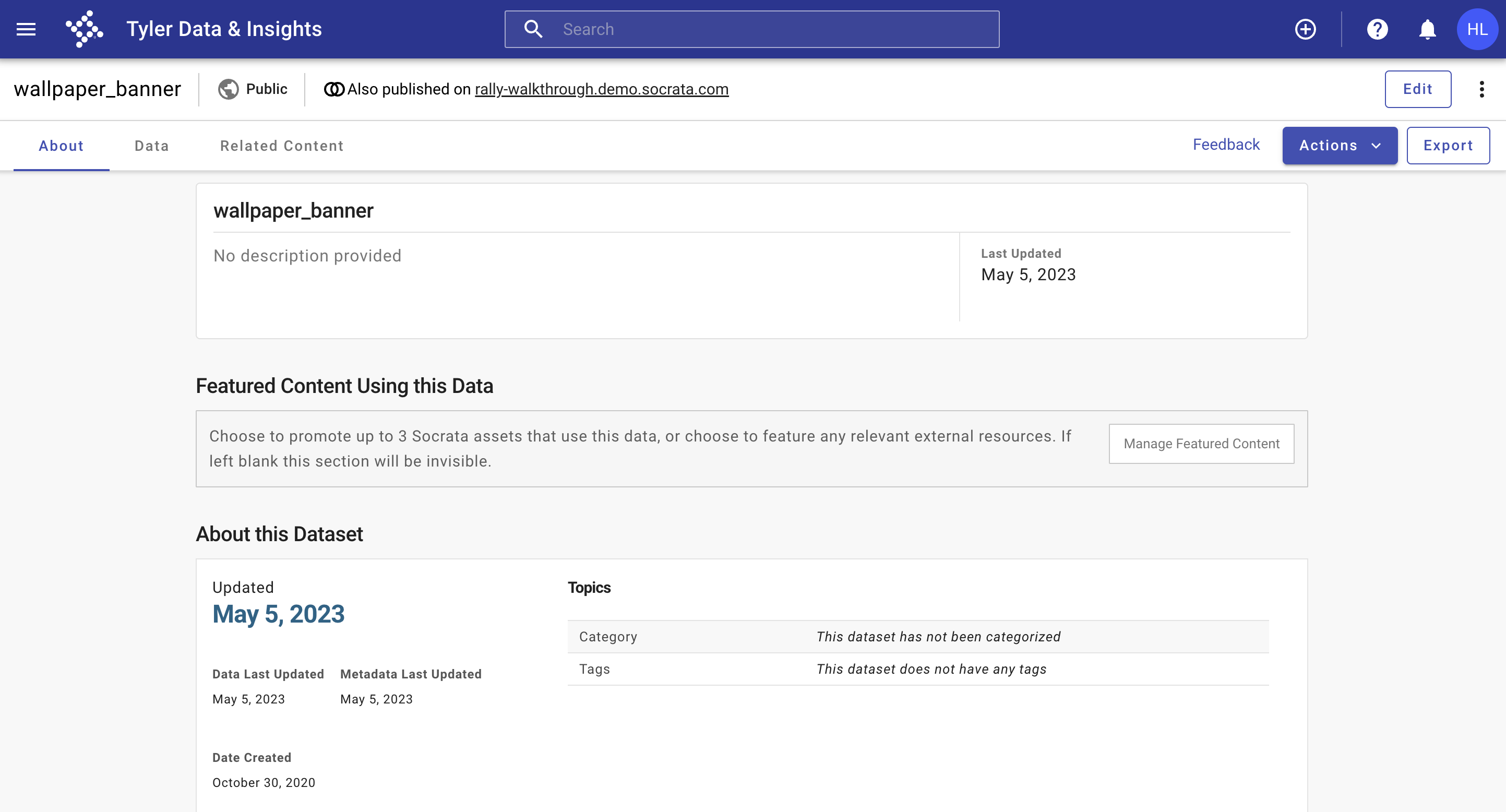Click Manage Featured Content button
Viewport: 1506px width, 812px height.
click(x=1201, y=444)
